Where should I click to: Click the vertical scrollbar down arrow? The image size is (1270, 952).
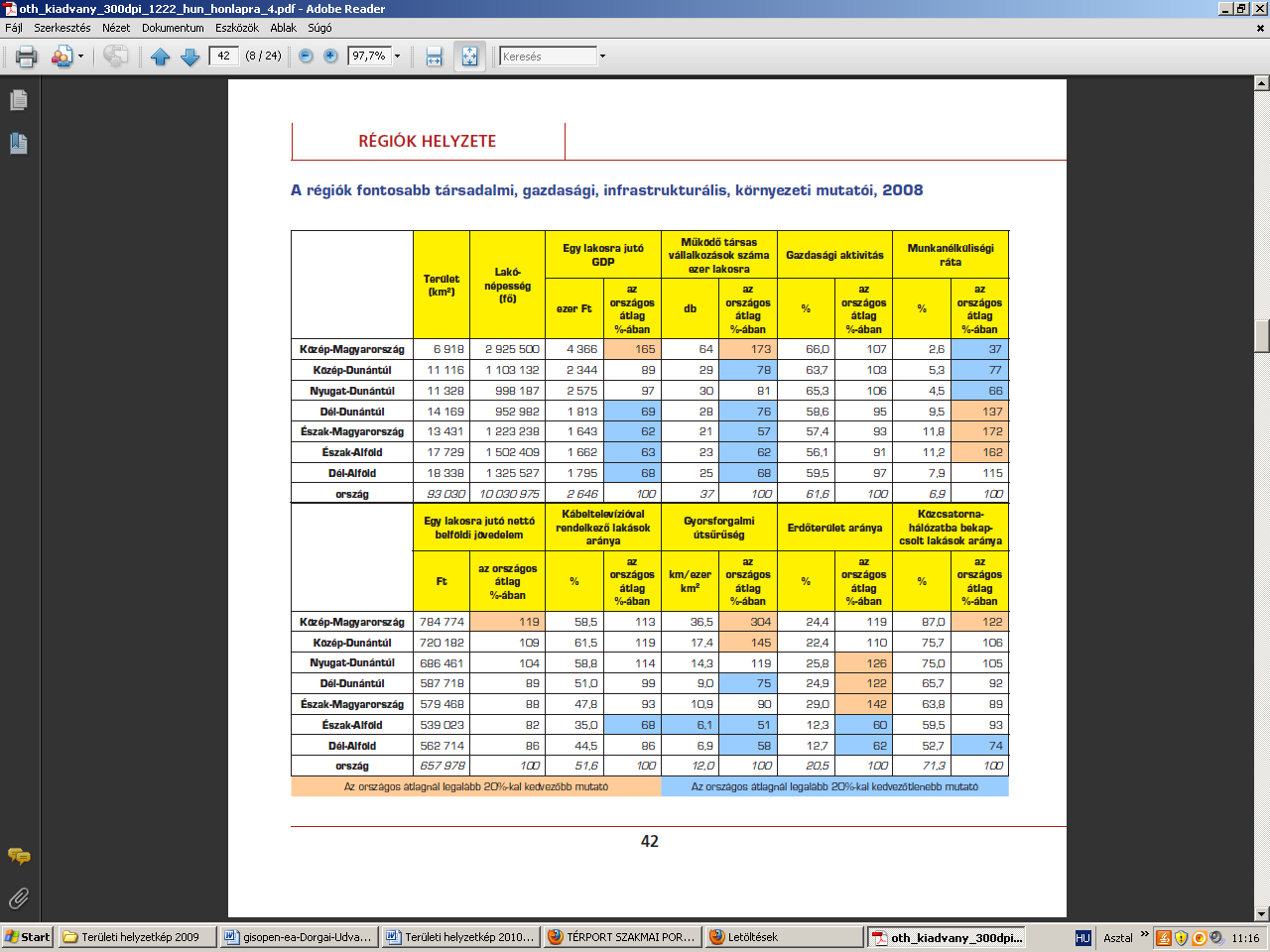coord(1262,914)
